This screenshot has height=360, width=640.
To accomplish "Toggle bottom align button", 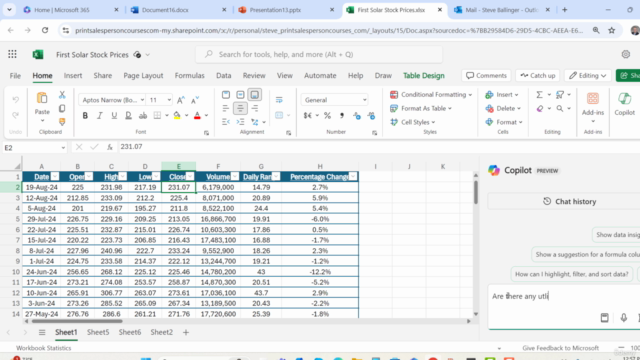I will click(255, 95).
